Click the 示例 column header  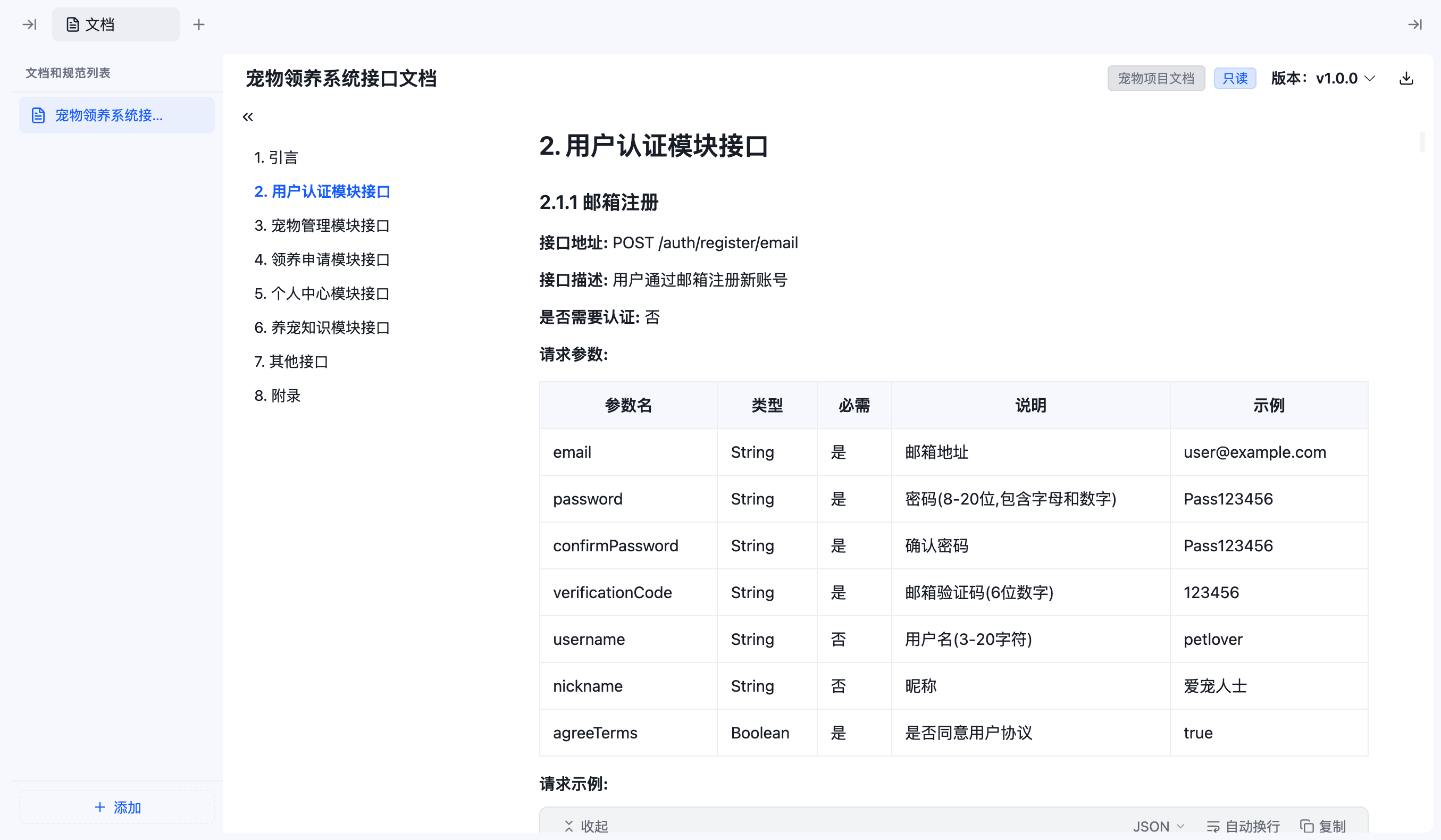1269,406
